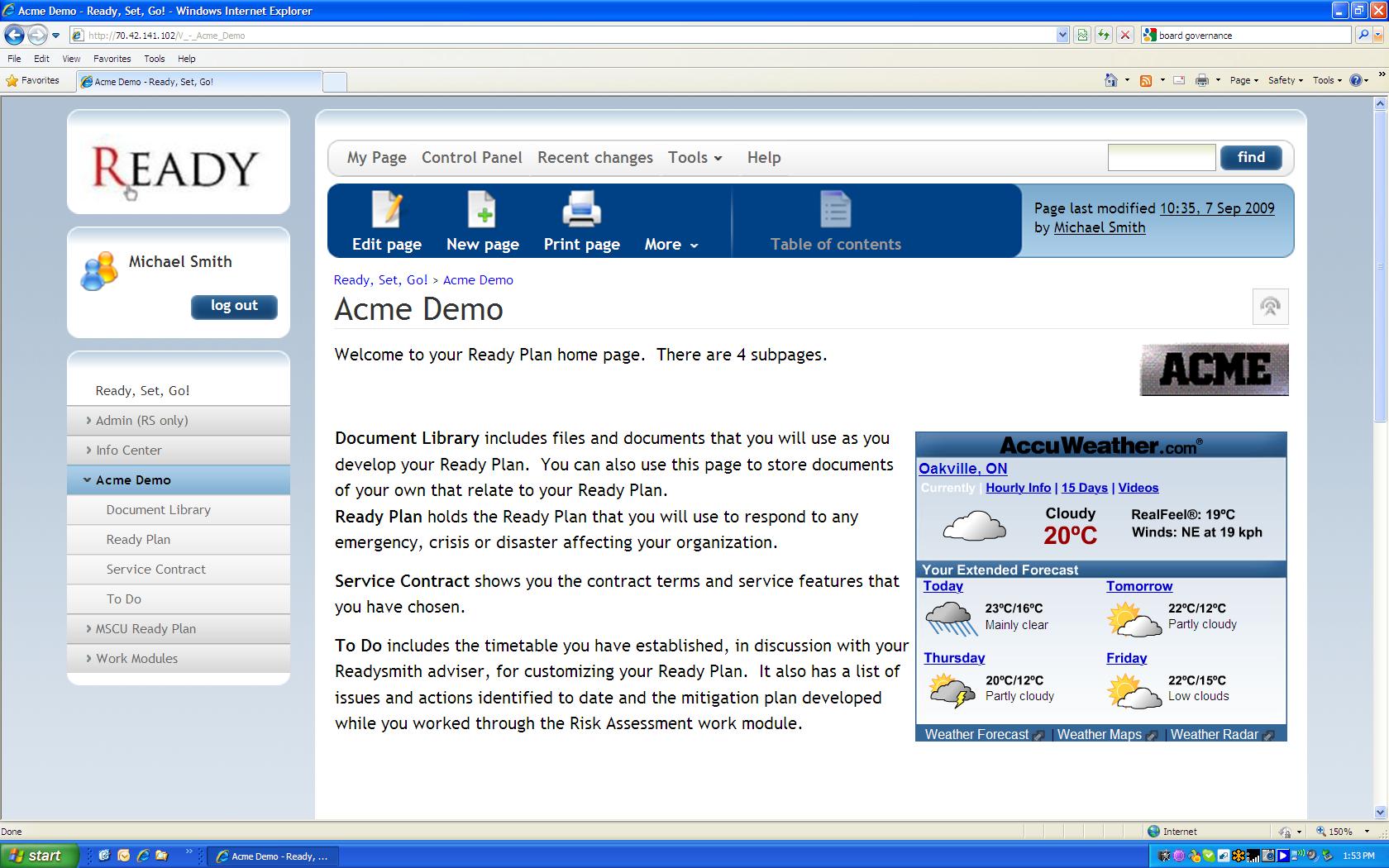The width and height of the screenshot is (1389, 868).
Task: Click the Edit page icon
Action: click(x=386, y=210)
